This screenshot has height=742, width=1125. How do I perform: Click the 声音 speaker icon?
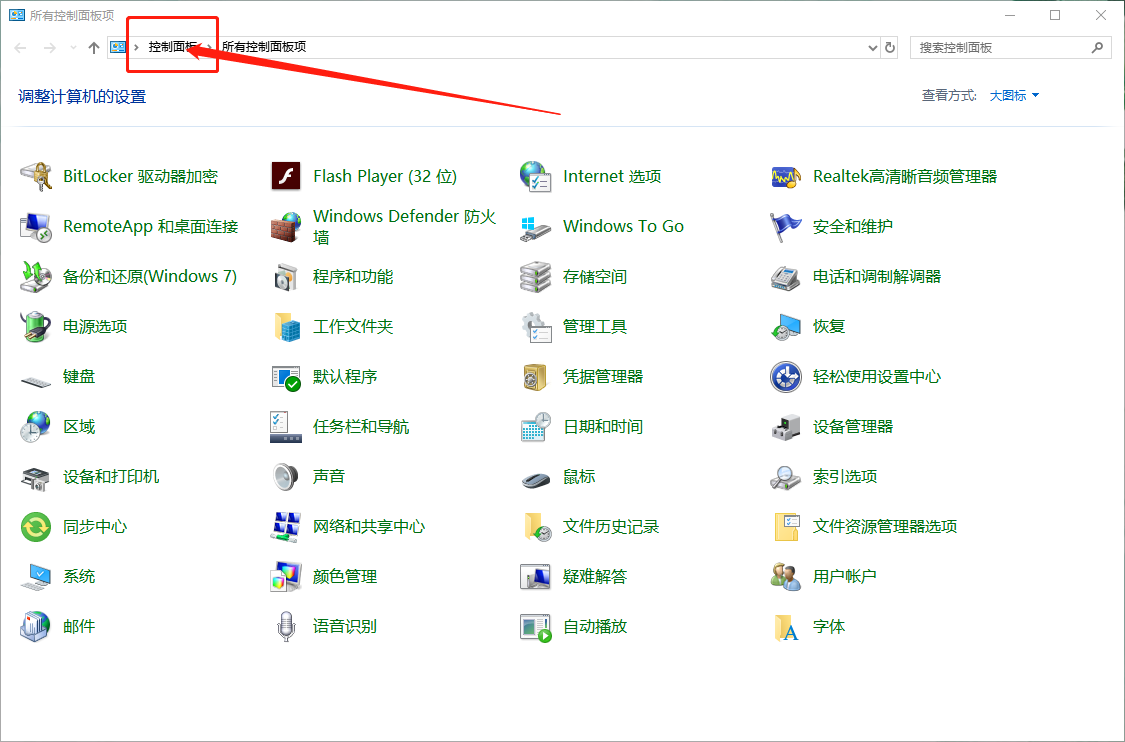[286, 477]
